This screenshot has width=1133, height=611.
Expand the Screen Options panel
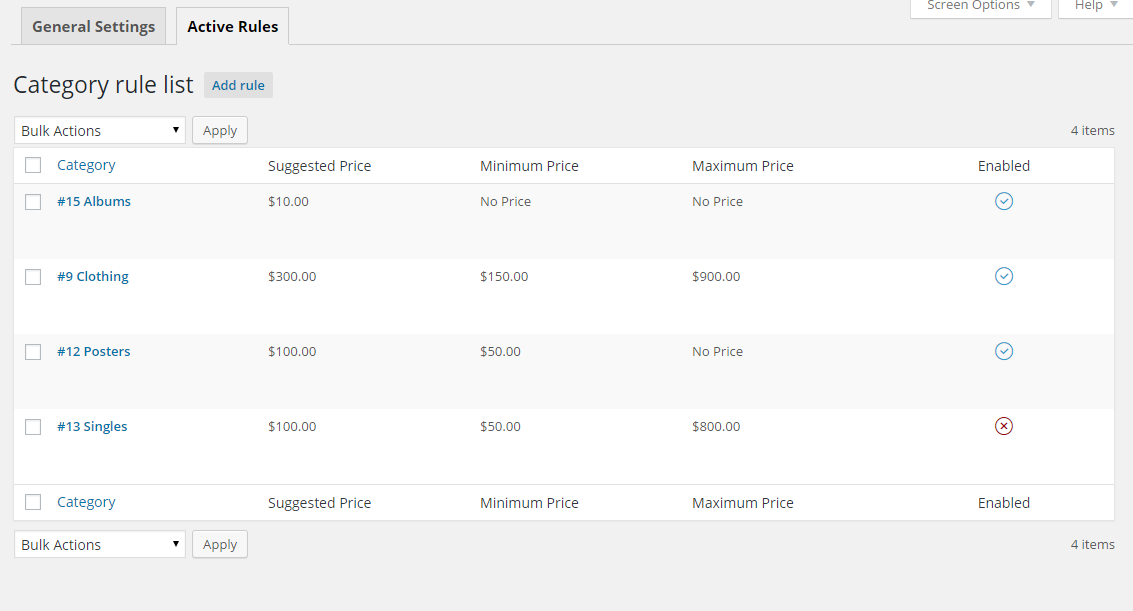[980, 6]
